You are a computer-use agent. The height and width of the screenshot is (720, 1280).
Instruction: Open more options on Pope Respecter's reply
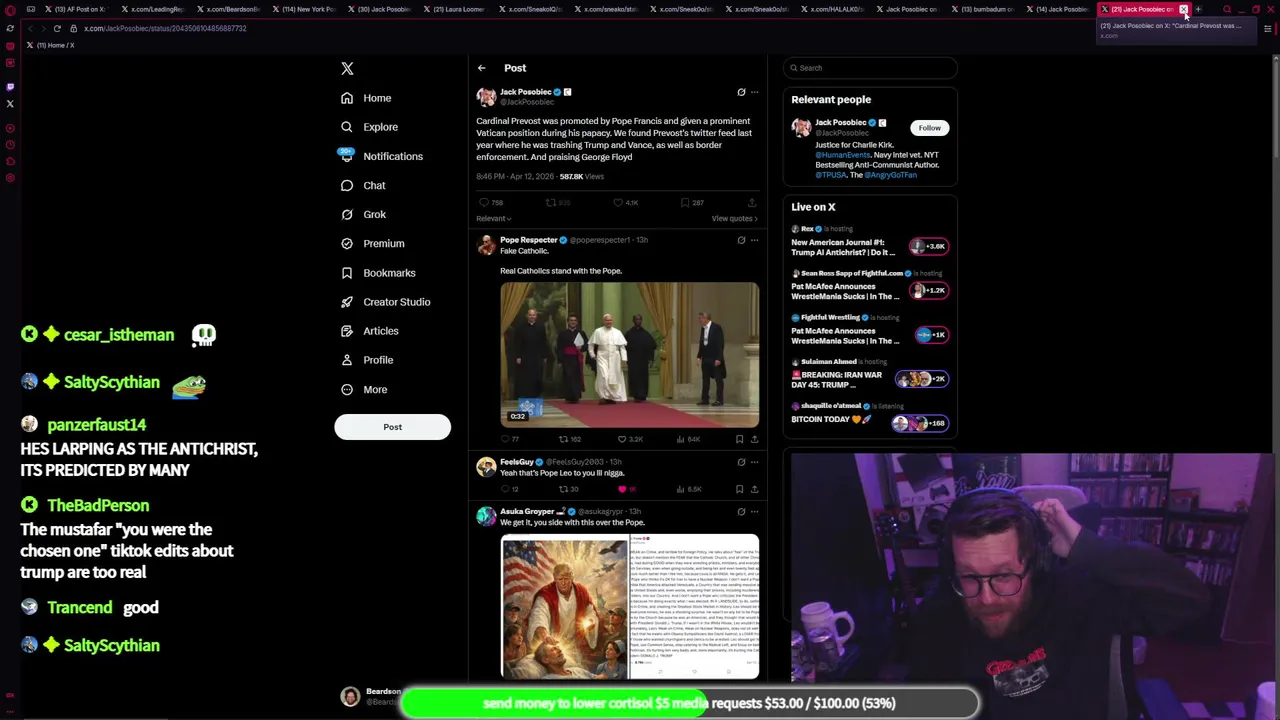(x=755, y=240)
